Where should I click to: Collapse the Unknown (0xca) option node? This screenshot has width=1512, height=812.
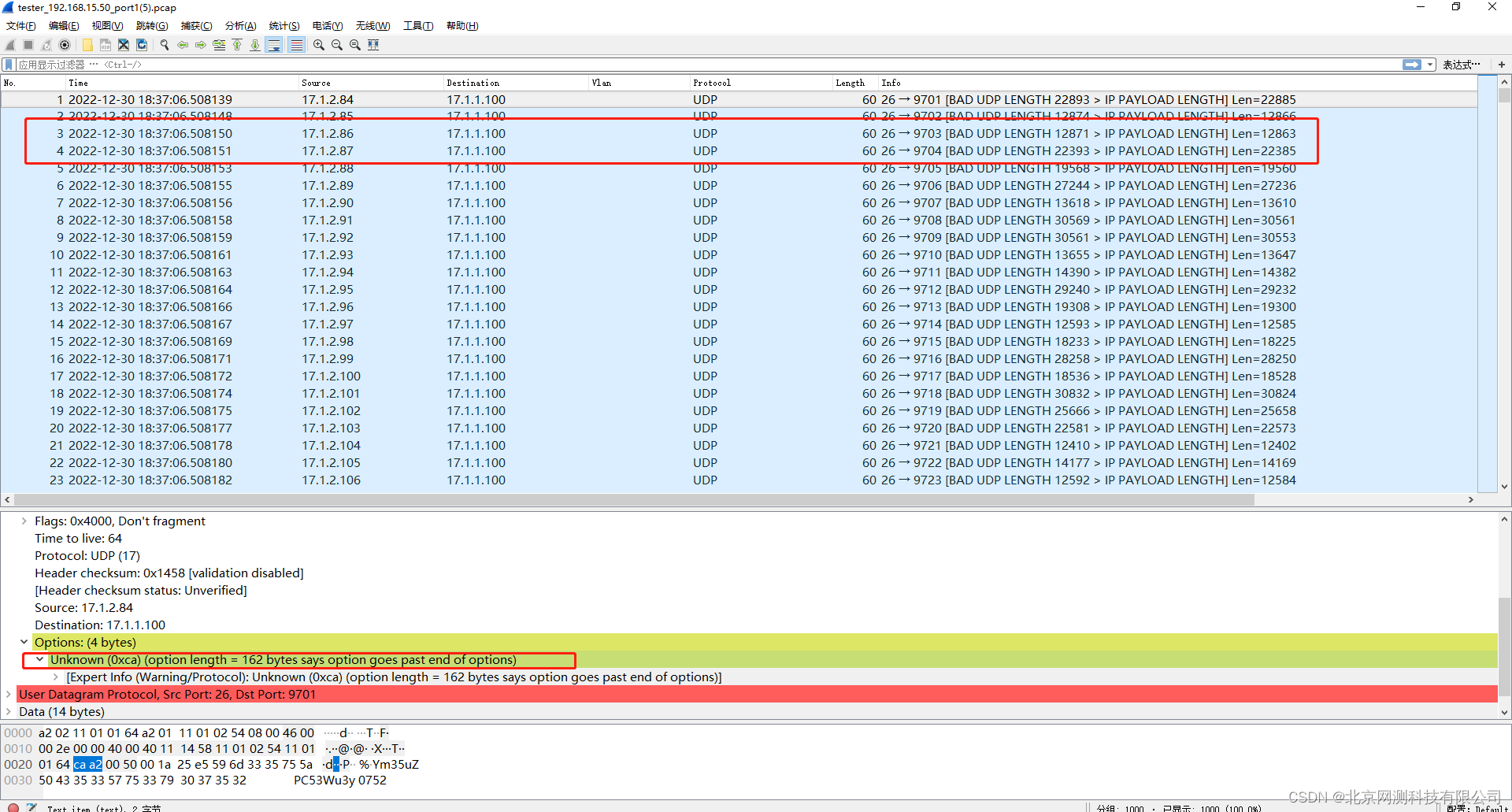tap(39, 659)
